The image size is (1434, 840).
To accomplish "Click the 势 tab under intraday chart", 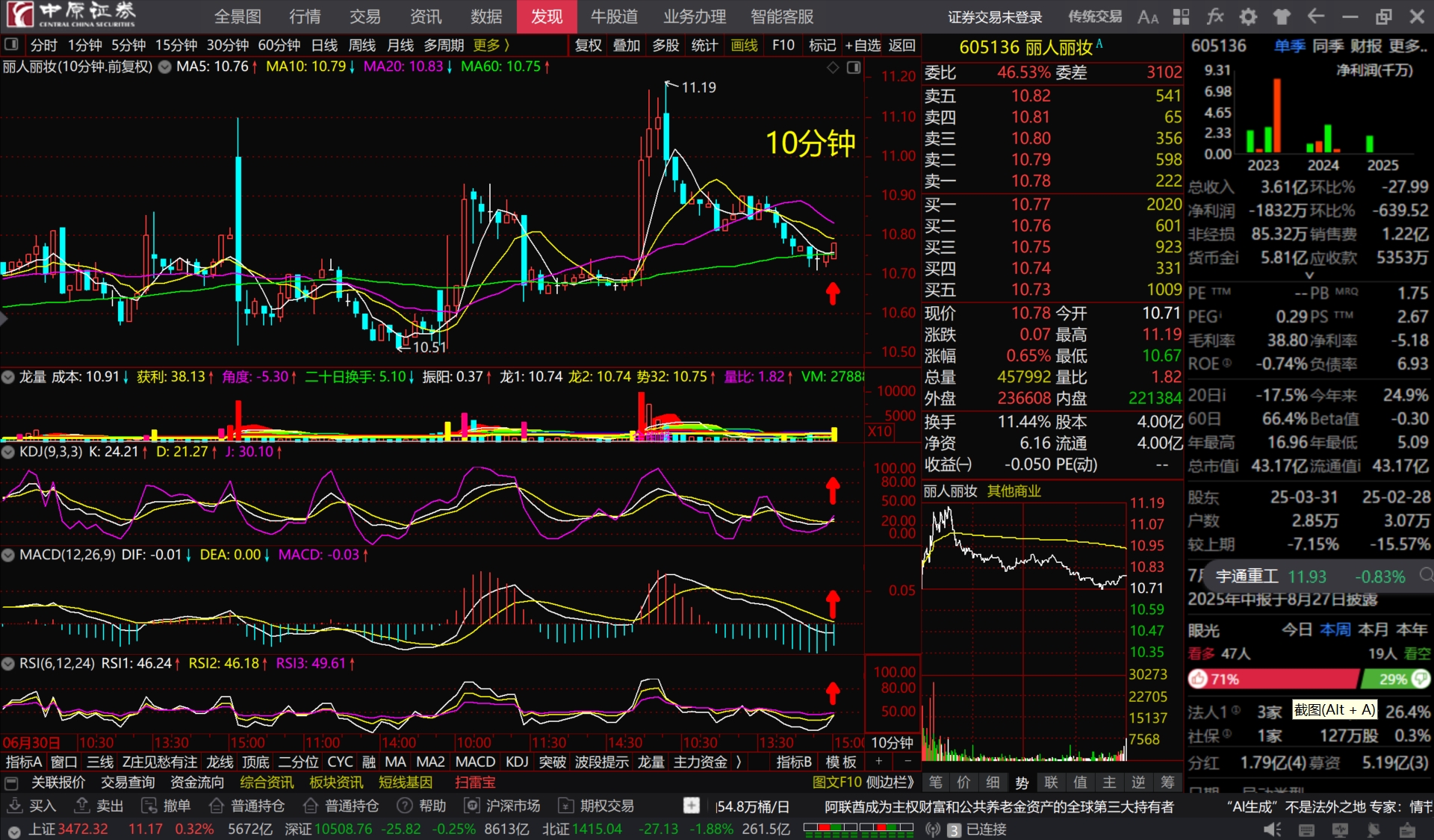I will point(1022,783).
